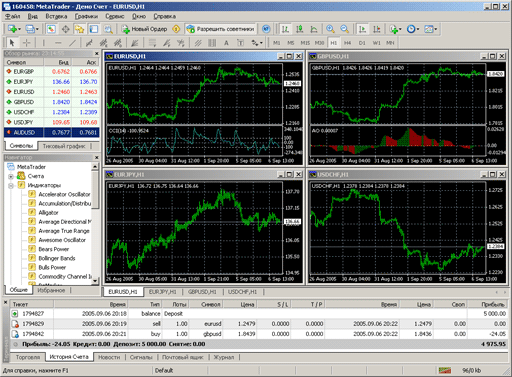Viewport: 512px width, 377px height.
Task: Sort by the Прибыль column header
Action: tap(488, 304)
